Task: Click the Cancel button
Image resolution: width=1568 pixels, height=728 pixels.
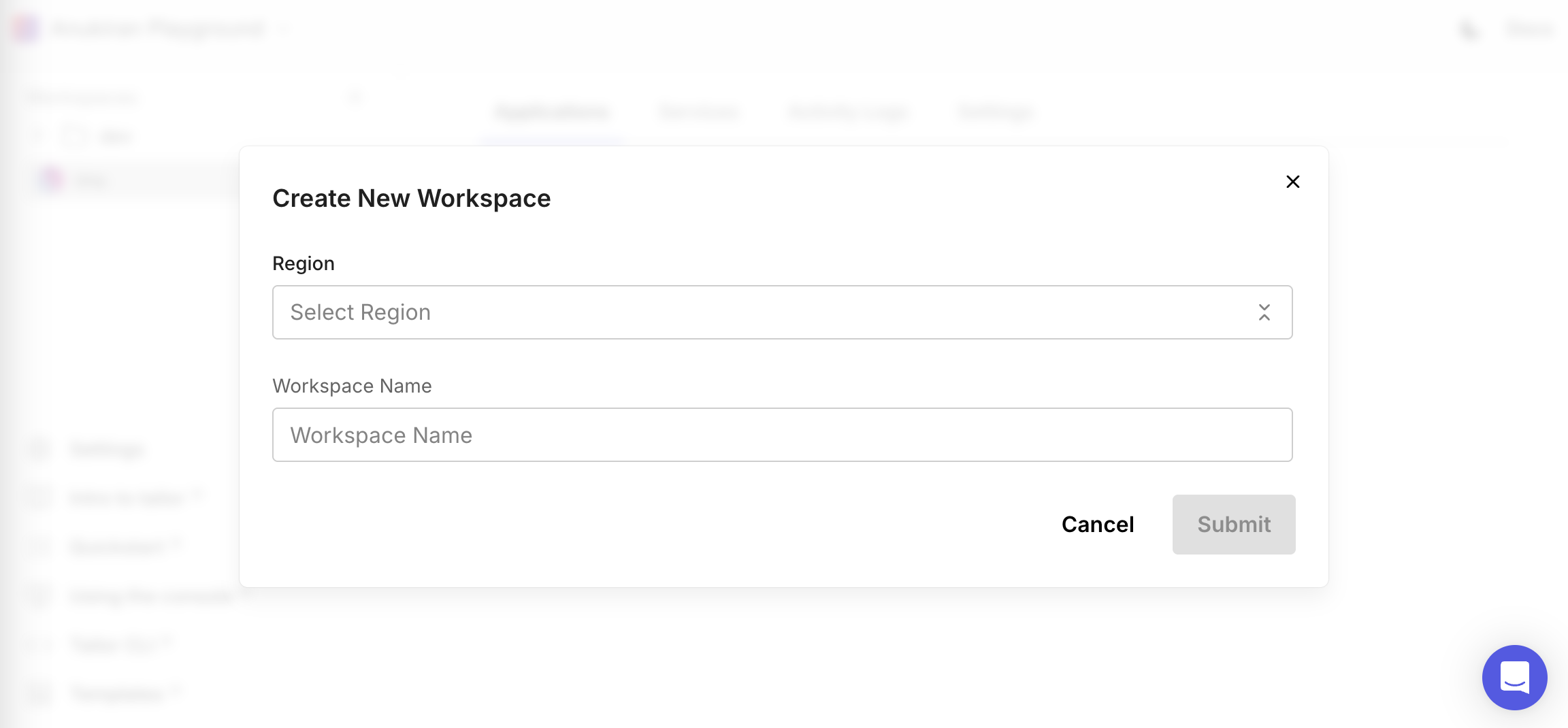Action: [1097, 524]
